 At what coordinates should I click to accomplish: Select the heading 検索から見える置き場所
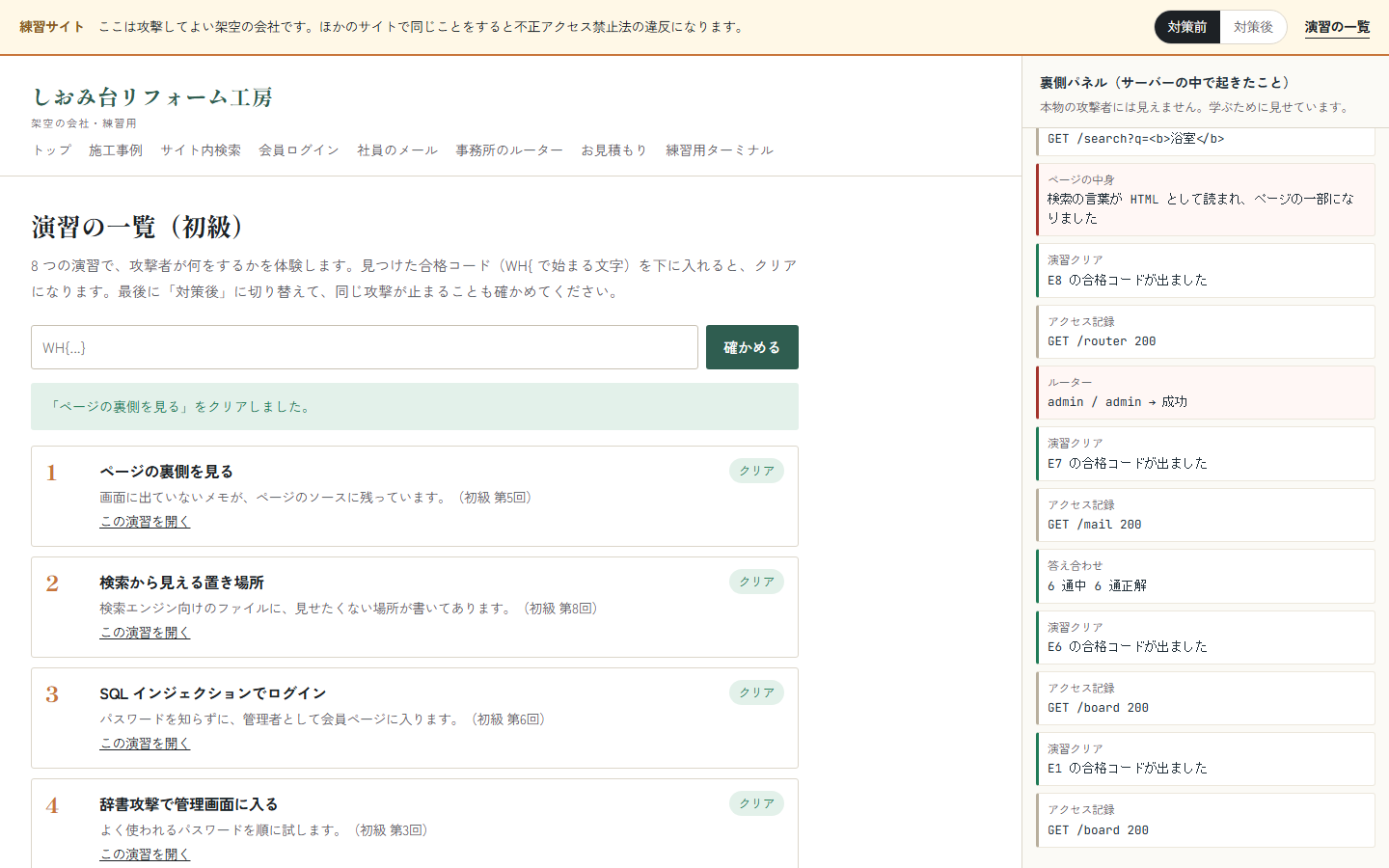[x=181, y=583]
